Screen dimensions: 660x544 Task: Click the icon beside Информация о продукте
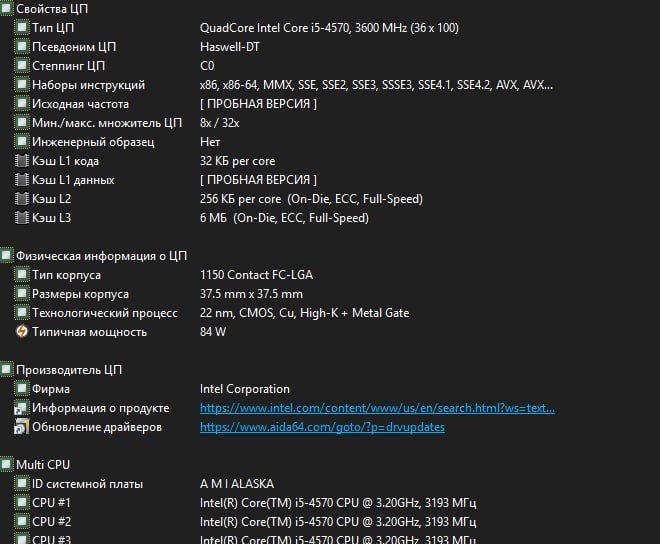coord(22,408)
